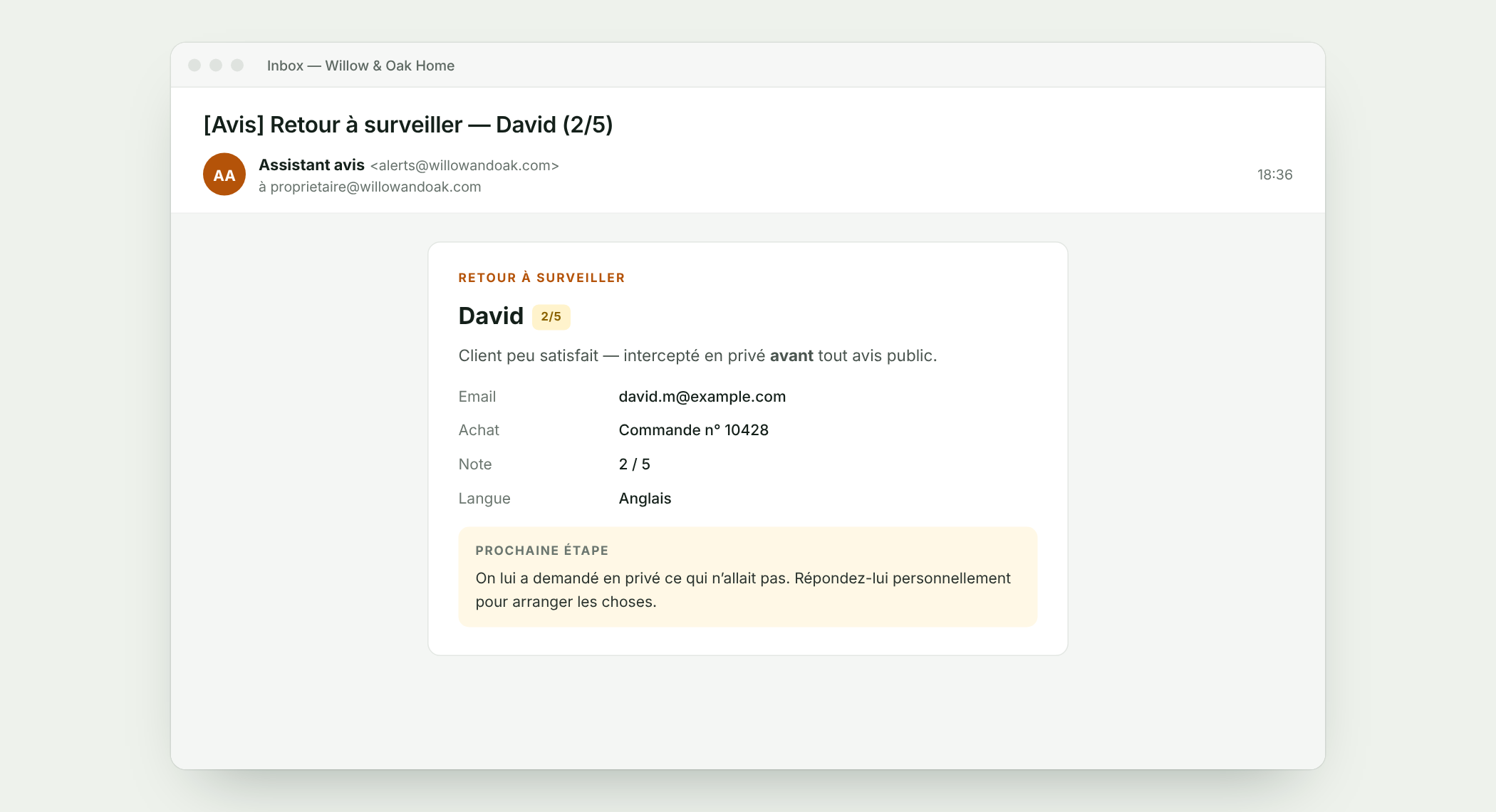Click sender address alerts@willowandoak.com
This screenshot has height=812, width=1496.
point(464,165)
